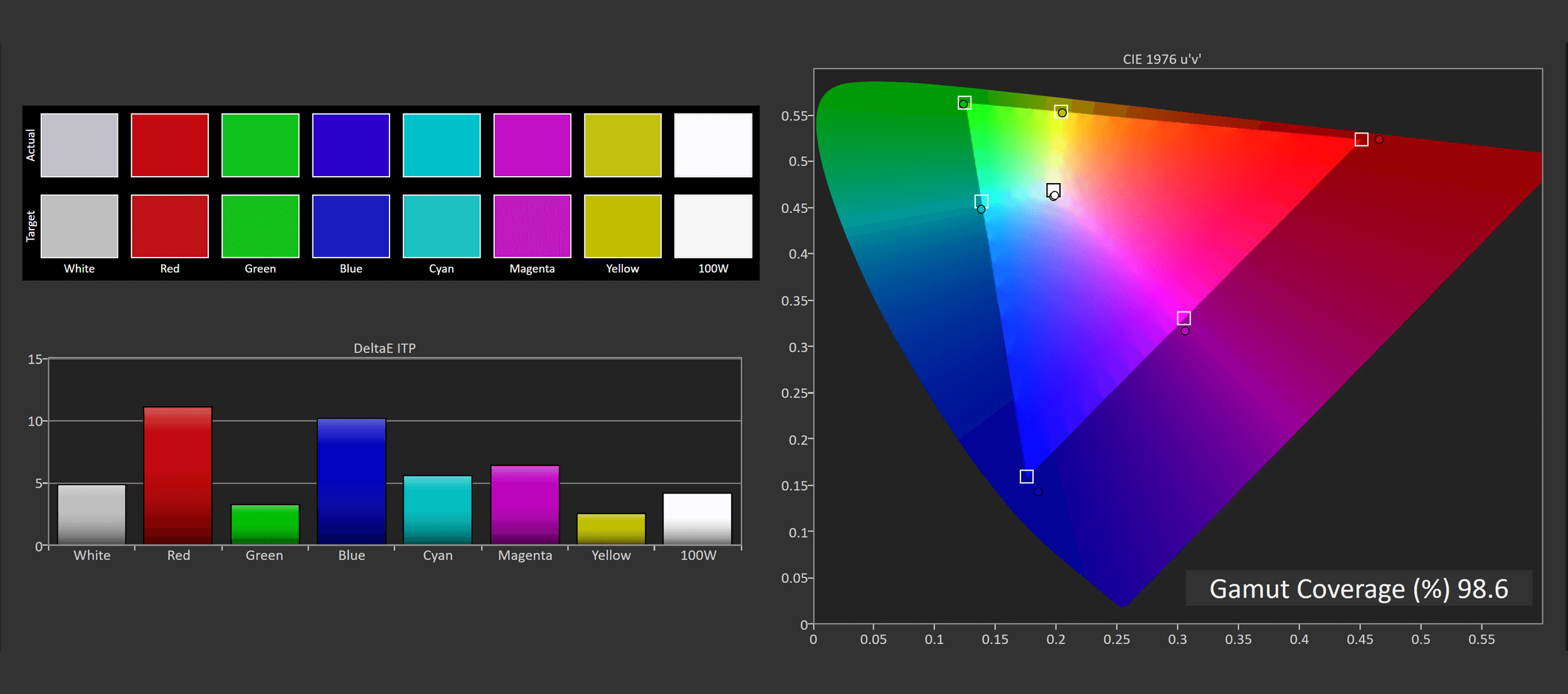1568x694 pixels.
Task: Click the Target 100W swatch
Action: (x=713, y=226)
